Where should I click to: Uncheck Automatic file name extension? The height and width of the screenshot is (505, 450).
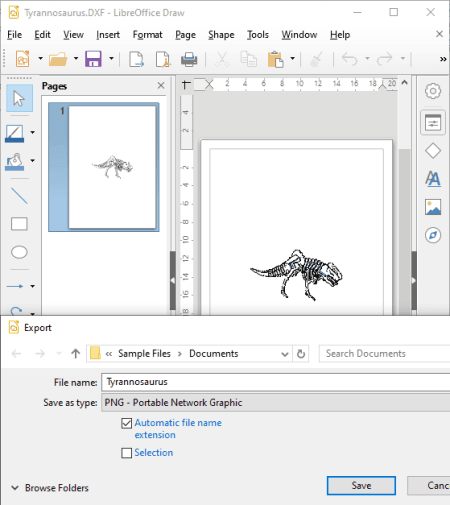click(x=126, y=424)
